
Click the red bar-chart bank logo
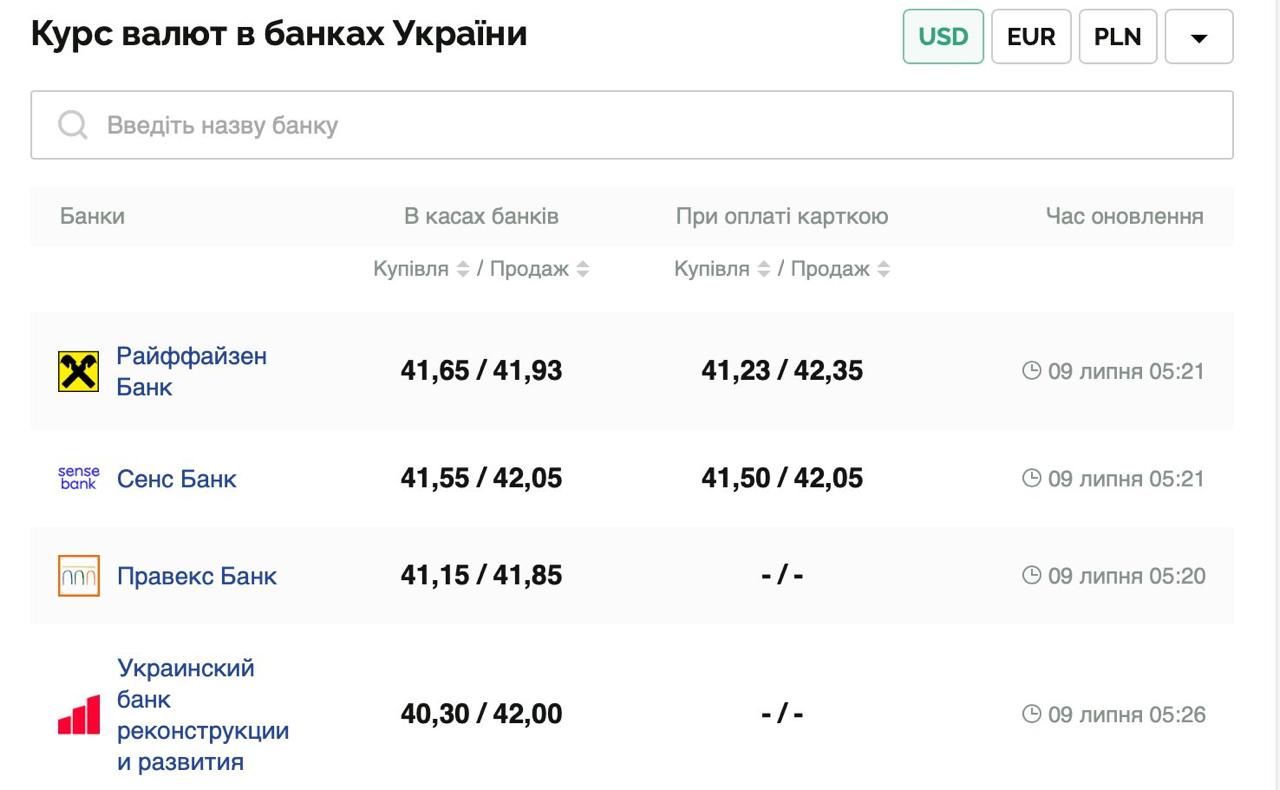pos(78,715)
